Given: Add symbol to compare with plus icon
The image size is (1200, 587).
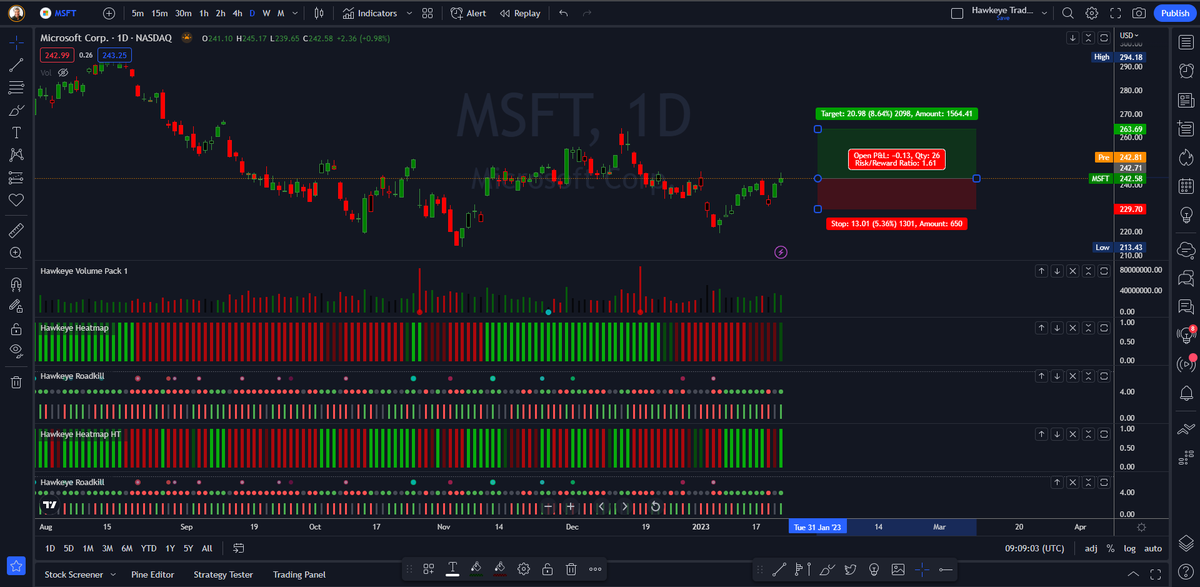Looking at the screenshot, I should [108, 13].
